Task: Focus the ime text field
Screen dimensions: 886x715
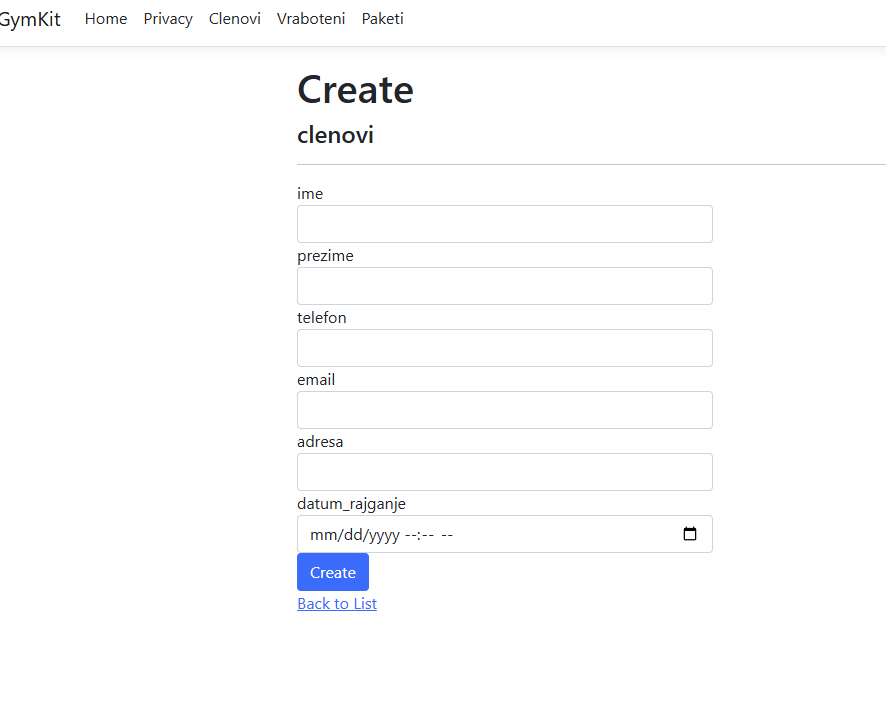Action: (x=505, y=224)
